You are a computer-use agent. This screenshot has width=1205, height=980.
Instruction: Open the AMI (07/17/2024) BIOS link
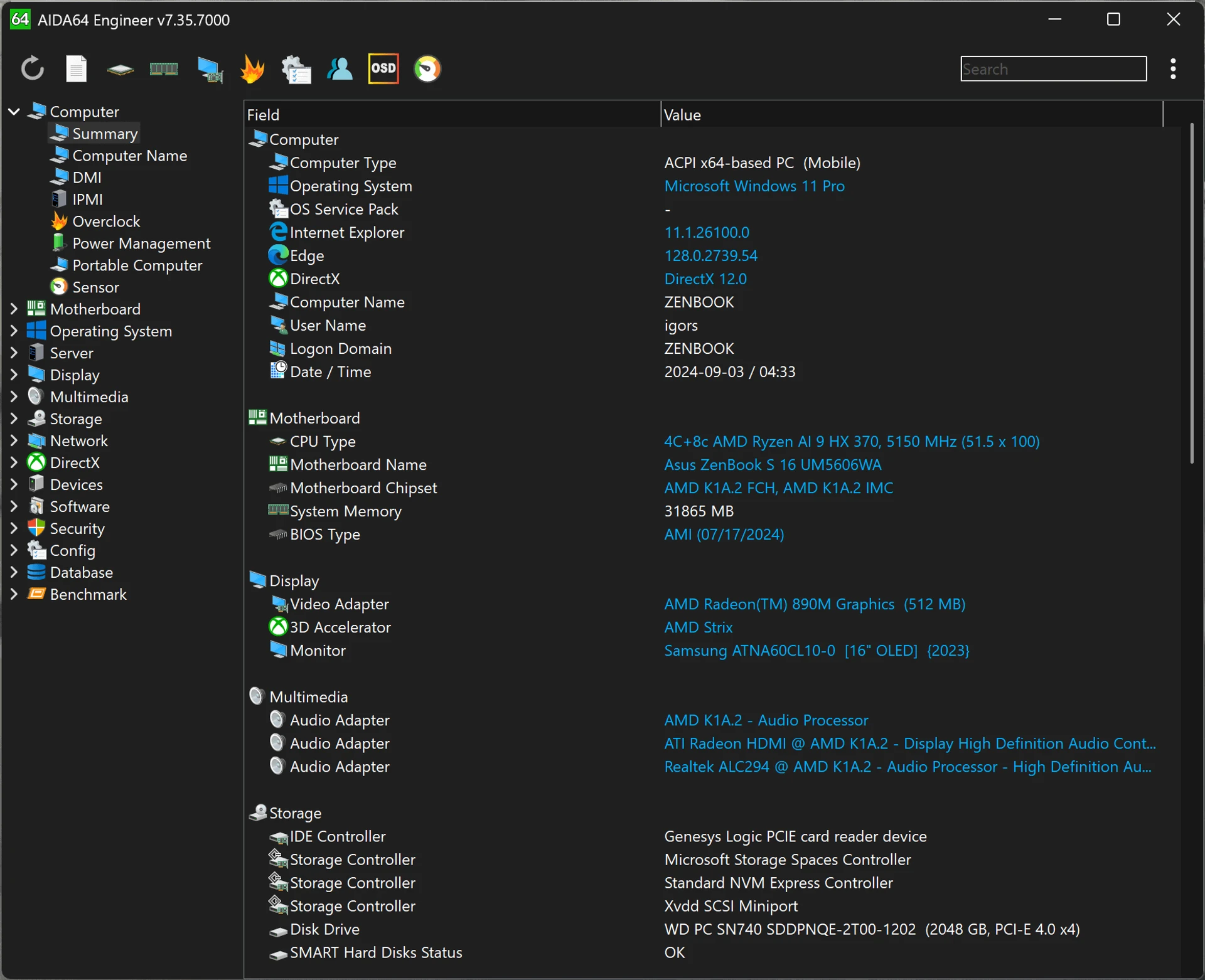pos(724,535)
